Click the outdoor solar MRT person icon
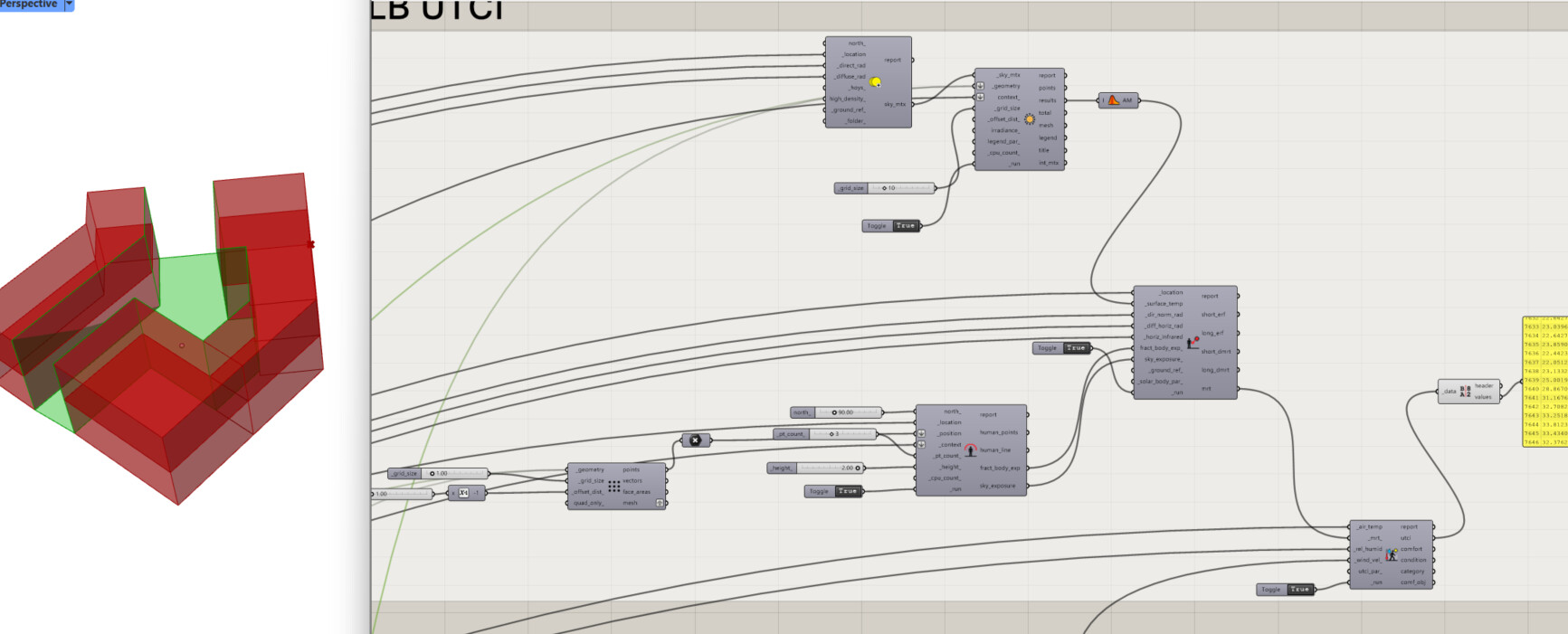1568x634 pixels. 1193,343
